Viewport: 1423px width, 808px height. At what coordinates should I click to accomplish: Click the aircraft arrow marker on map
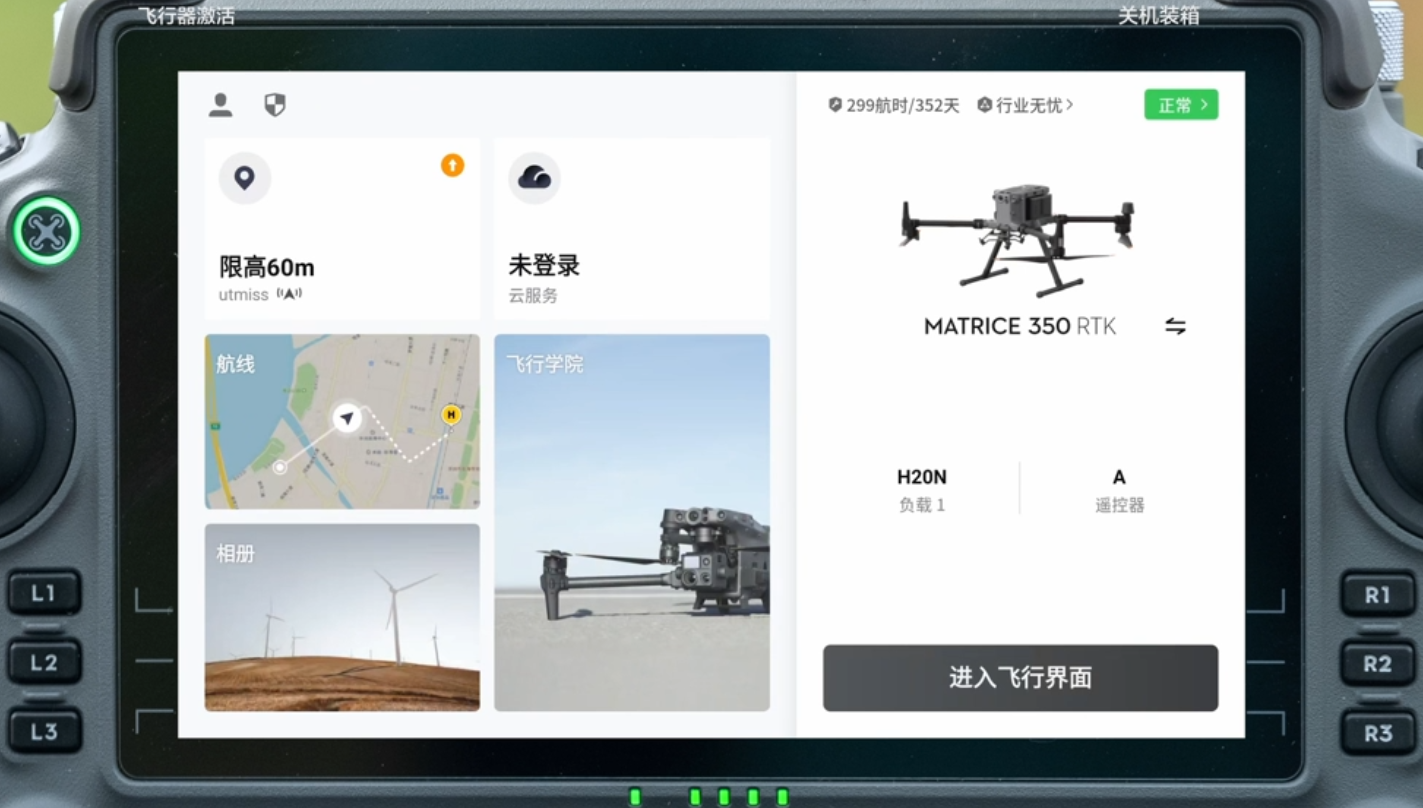pyautogui.click(x=347, y=418)
